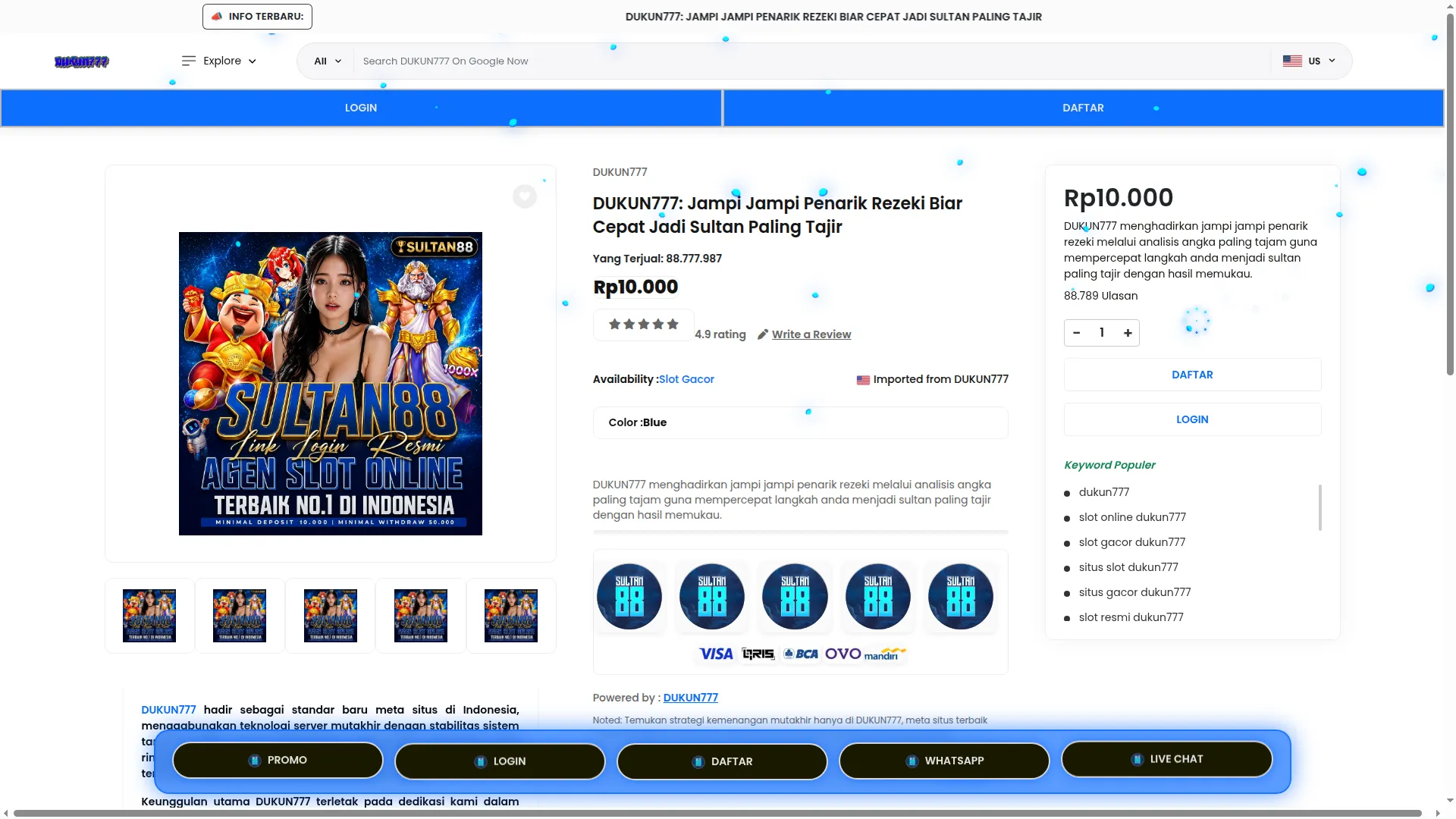Click the hamburger menu icon beside Explore

tap(189, 61)
